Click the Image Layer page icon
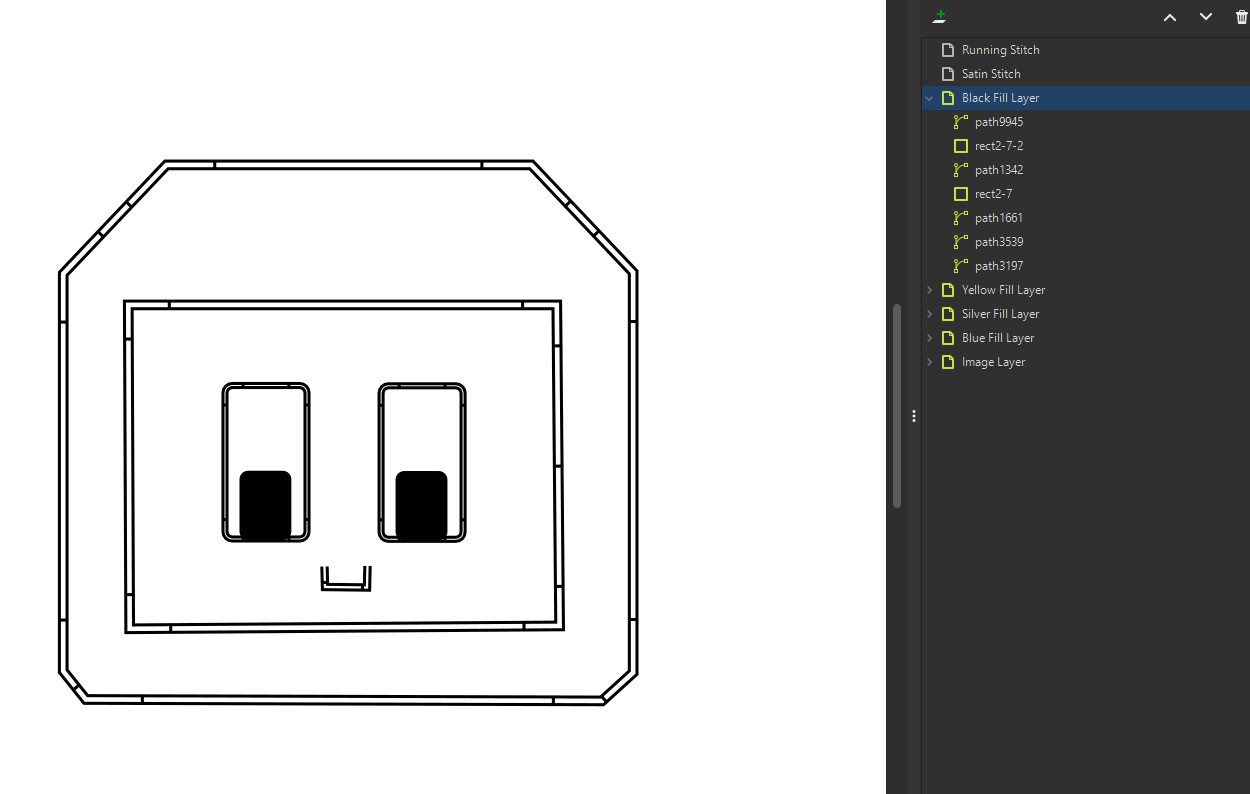Image resolution: width=1250 pixels, height=794 pixels. (948, 362)
